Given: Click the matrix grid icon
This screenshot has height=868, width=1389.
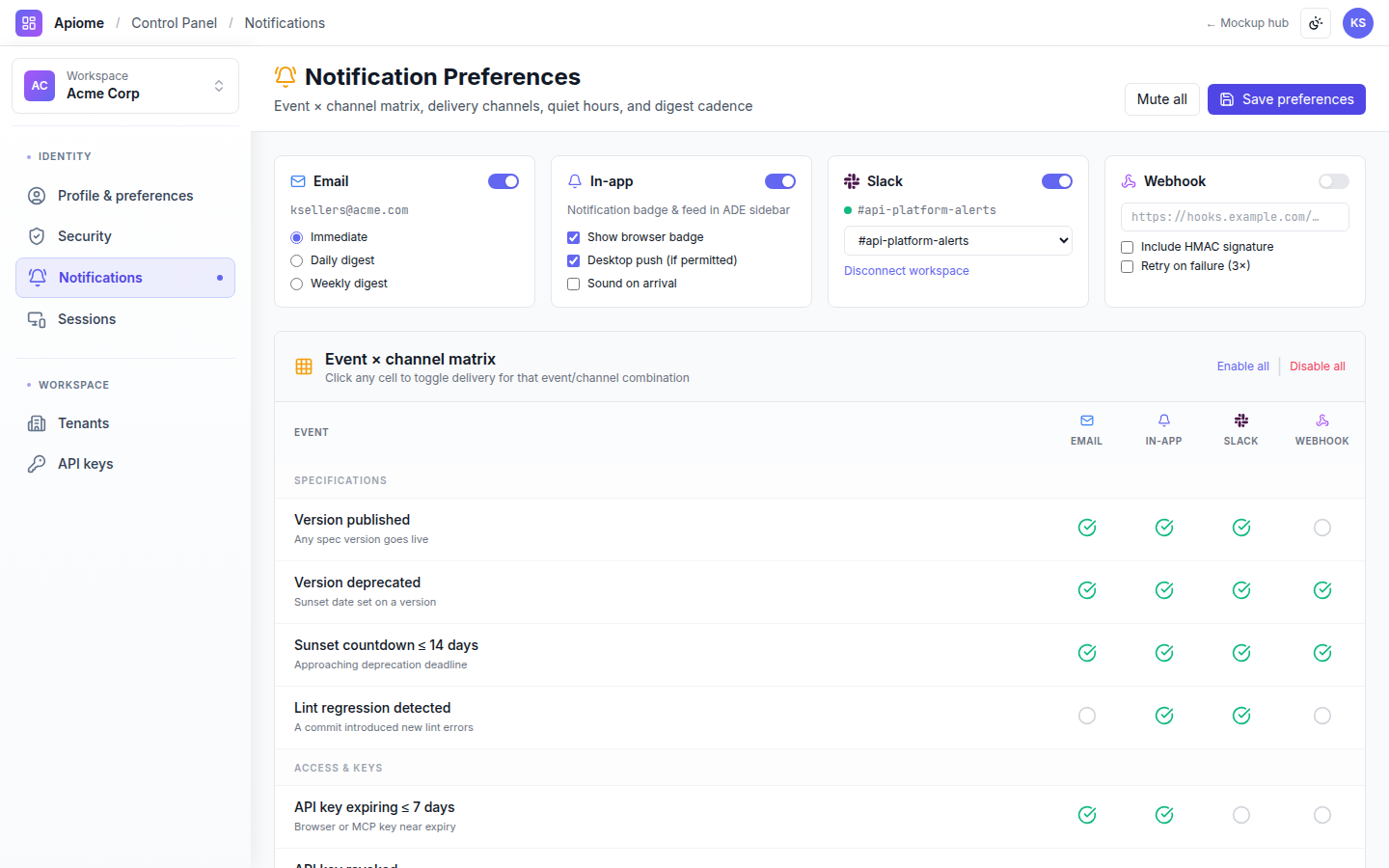Looking at the screenshot, I should 304,366.
